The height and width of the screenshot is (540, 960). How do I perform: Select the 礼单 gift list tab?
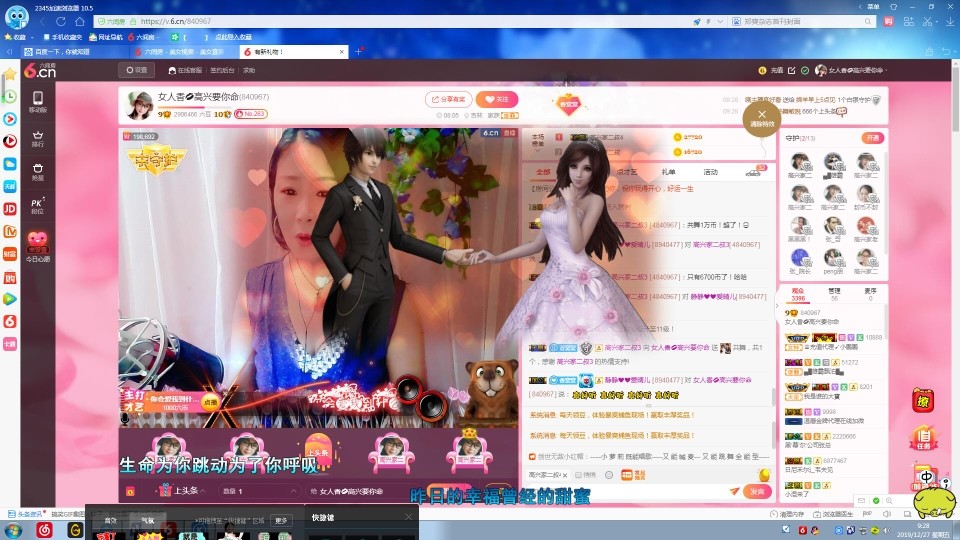[668, 172]
